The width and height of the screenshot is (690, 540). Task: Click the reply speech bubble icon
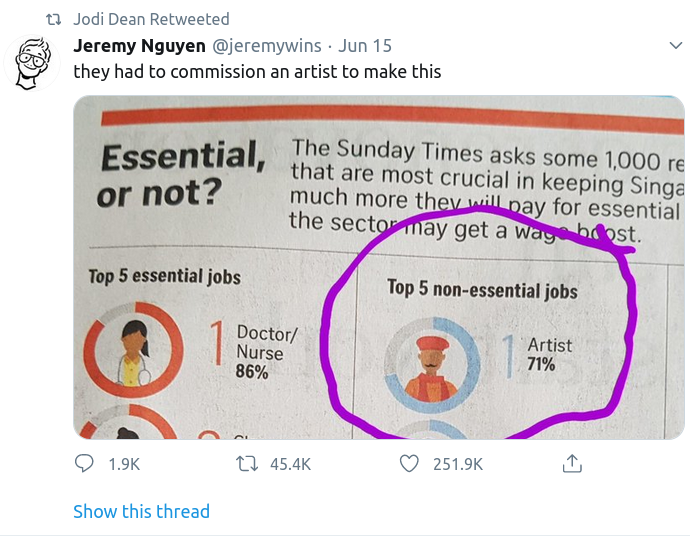(85, 464)
